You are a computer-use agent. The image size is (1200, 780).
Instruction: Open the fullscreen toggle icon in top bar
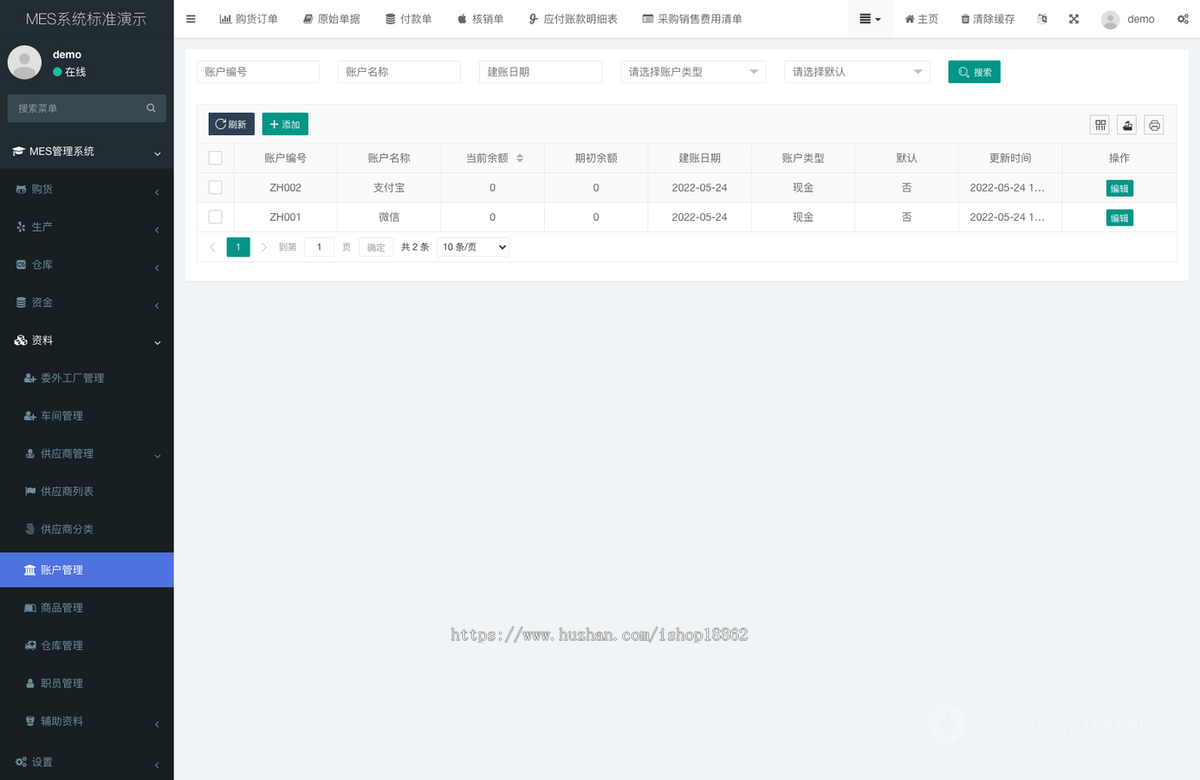tap(1074, 18)
